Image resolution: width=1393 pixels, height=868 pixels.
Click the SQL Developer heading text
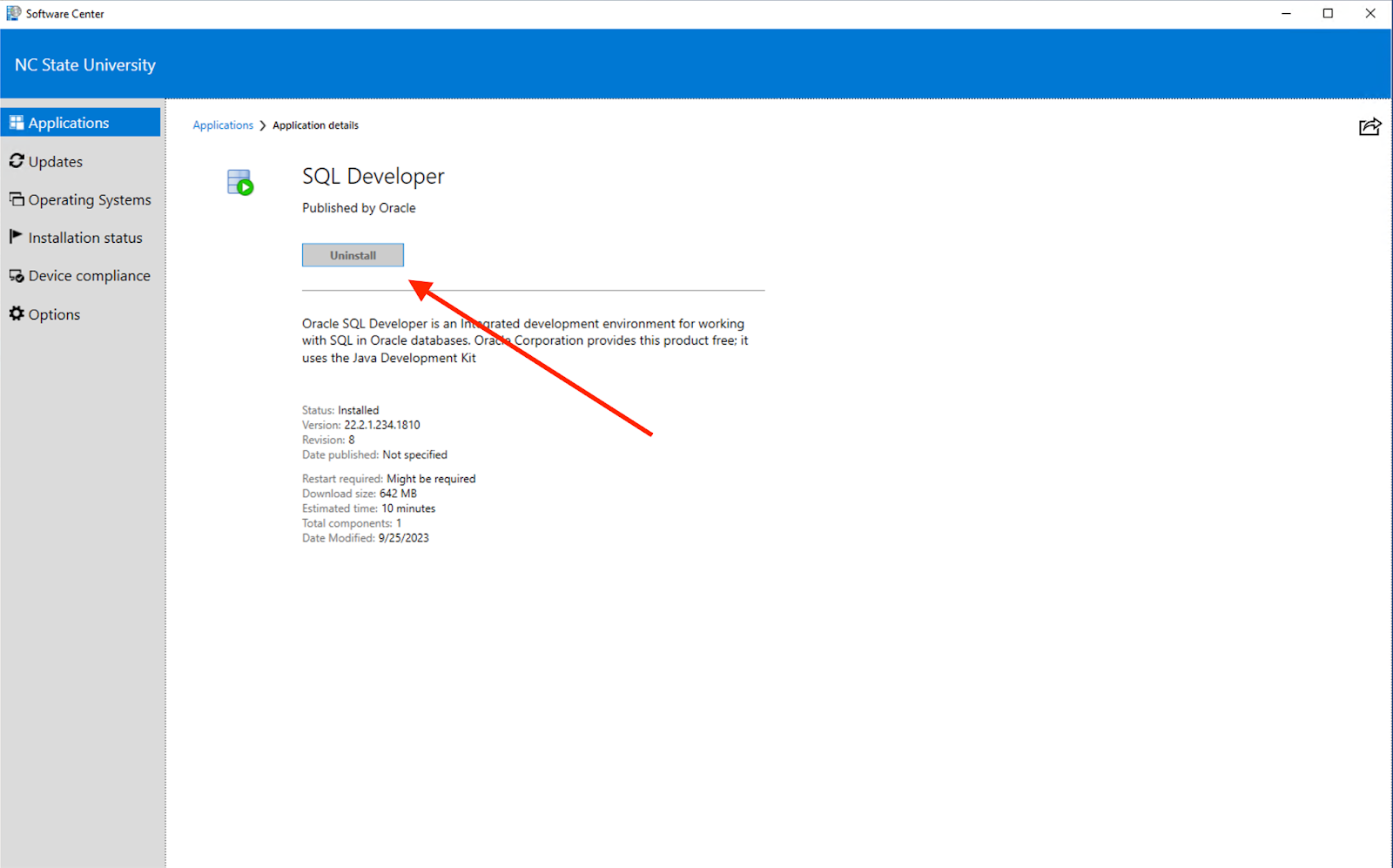point(373,176)
